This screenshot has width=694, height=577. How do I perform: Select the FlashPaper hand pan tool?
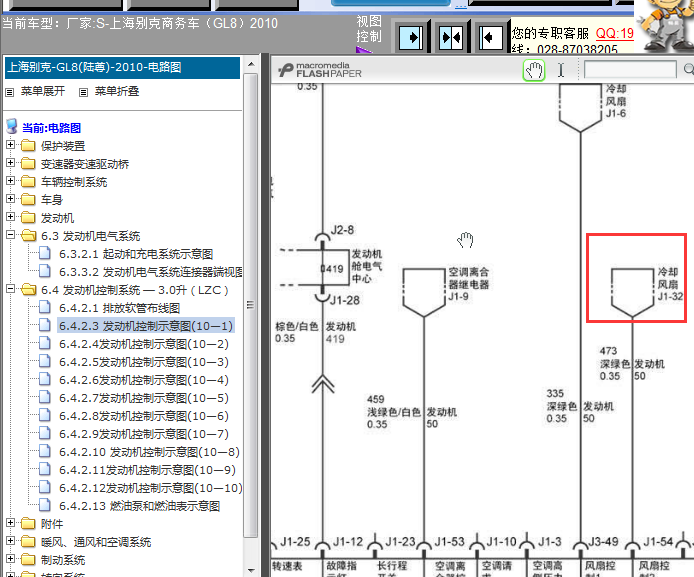[x=534, y=70]
